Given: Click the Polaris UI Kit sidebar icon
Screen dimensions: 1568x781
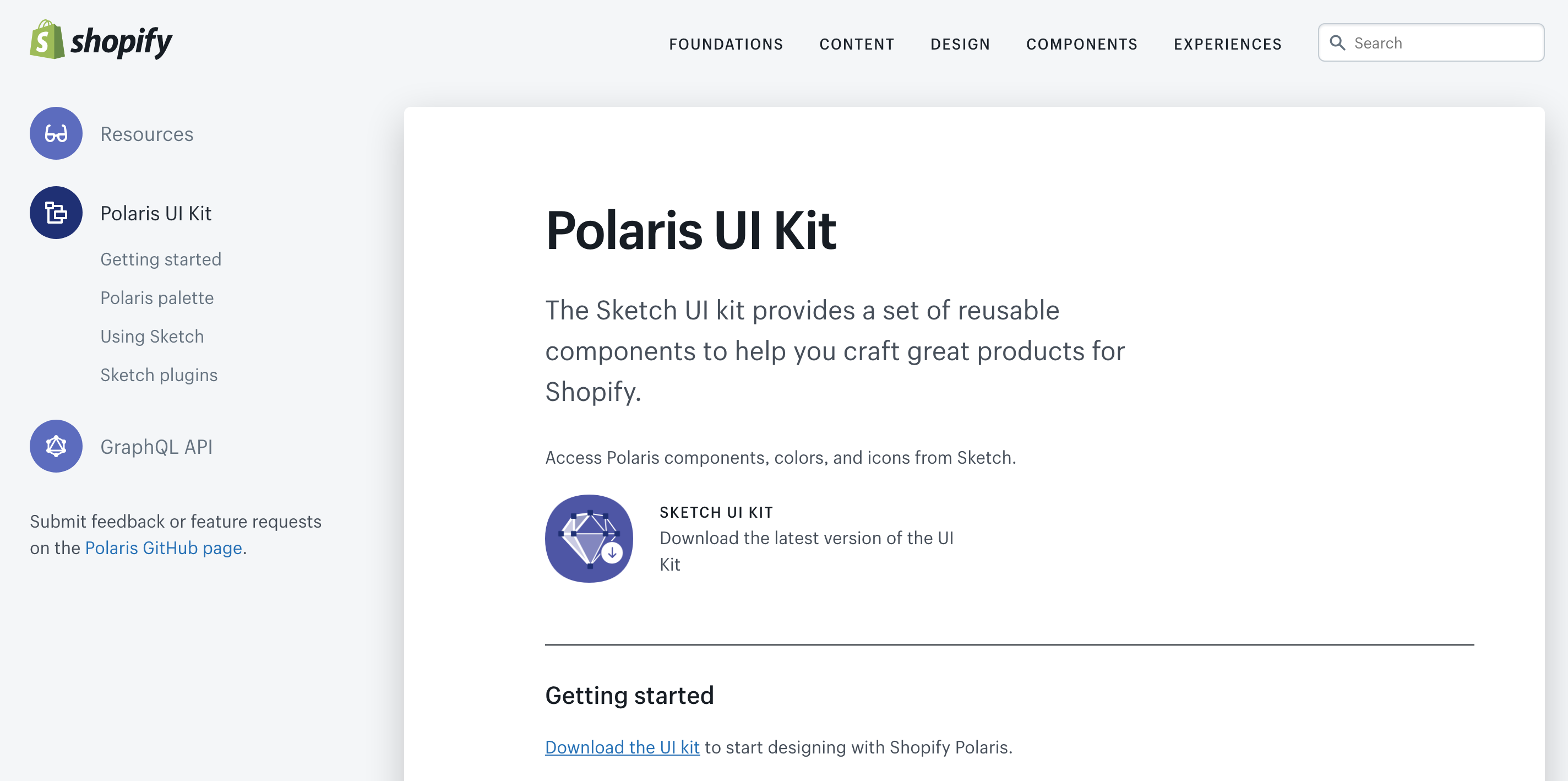Looking at the screenshot, I should 56,213.
